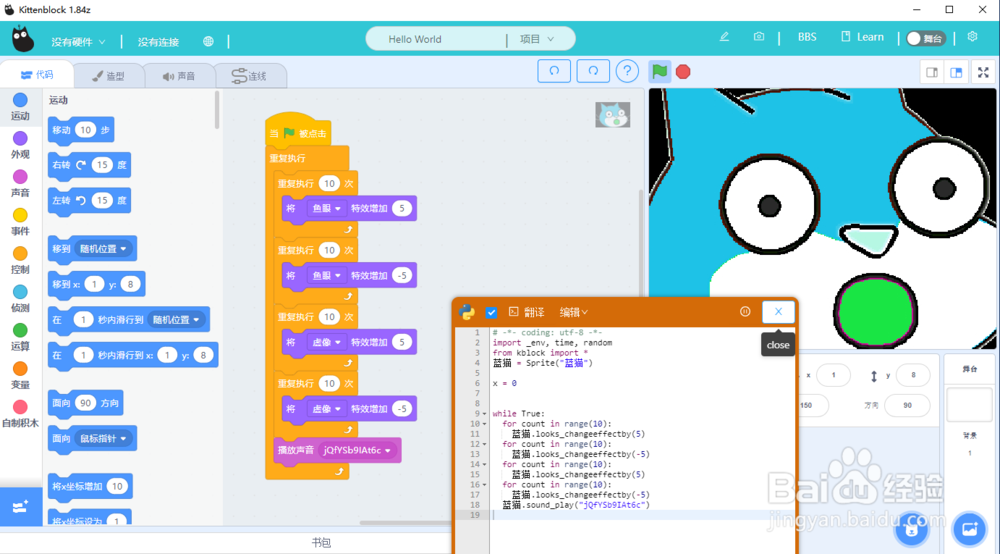Click the add backdrop image button
The image size is (1000, 554).
pos(969,528)
